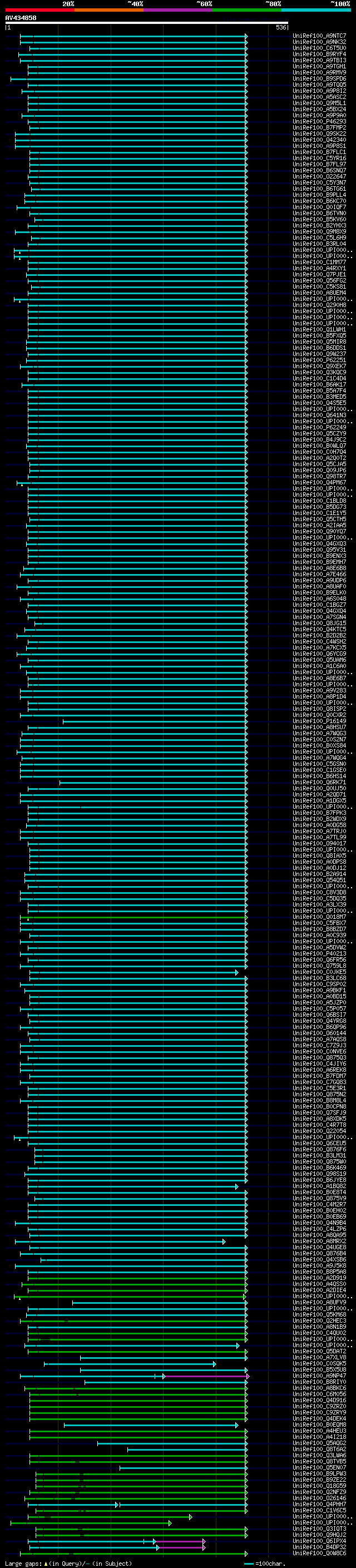
Task: Select the query name AV434858
Action: pos(21,18)
